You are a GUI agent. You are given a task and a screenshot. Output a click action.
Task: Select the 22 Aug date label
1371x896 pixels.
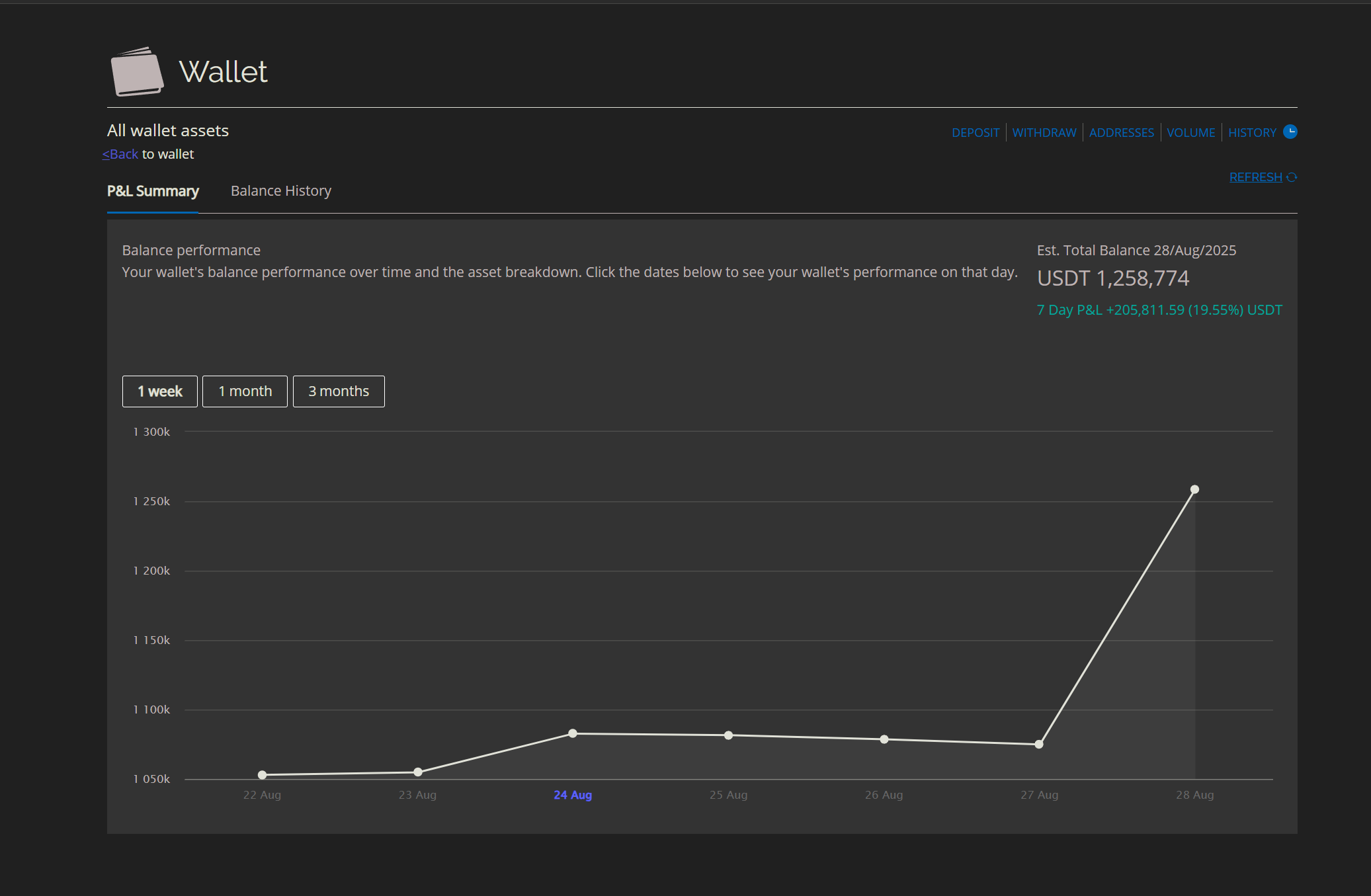click(x=262, y=795)
